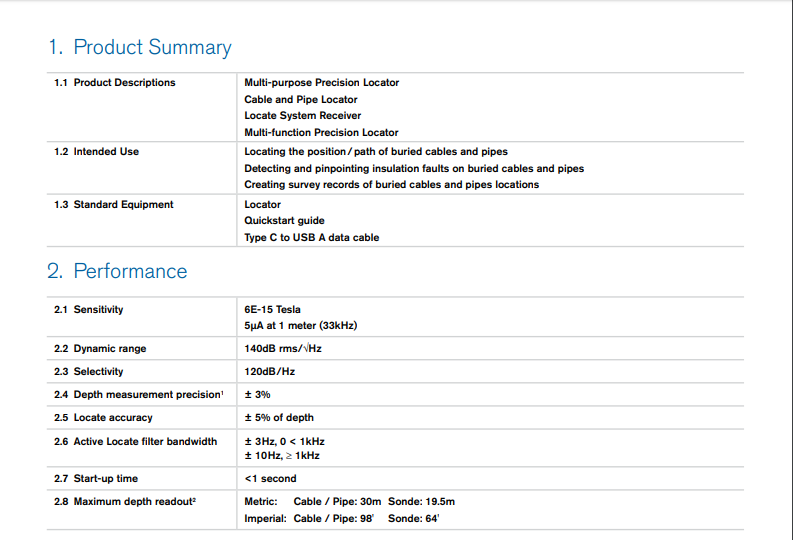Click the "Cable and Pipe Locator" line
This screenshot has width=793, height=540.
[x=300, y=100]
